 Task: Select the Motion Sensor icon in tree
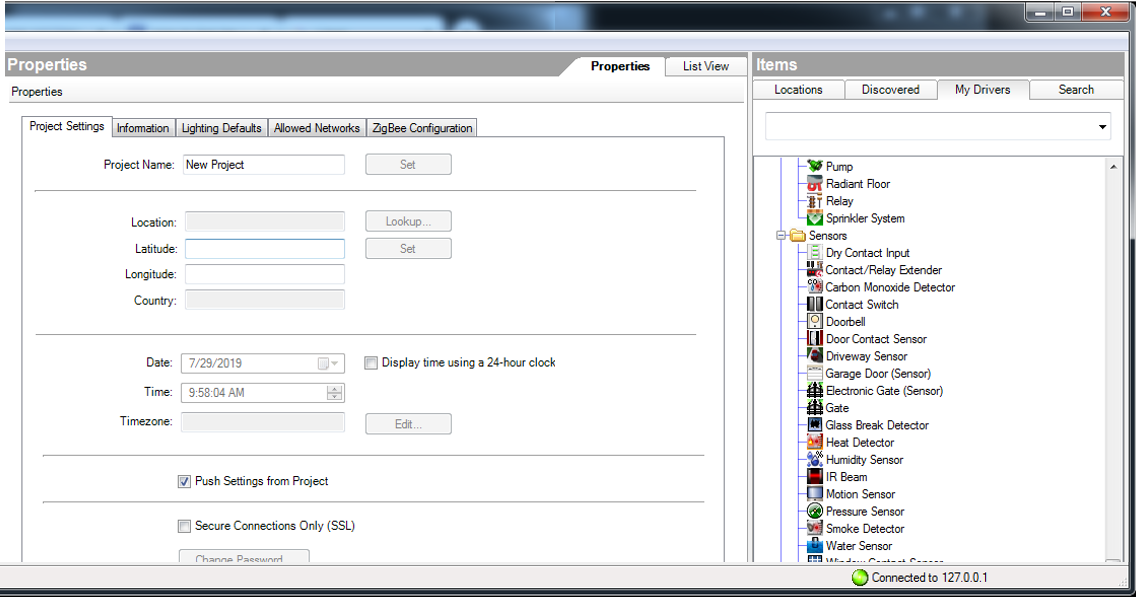point(815,494)
